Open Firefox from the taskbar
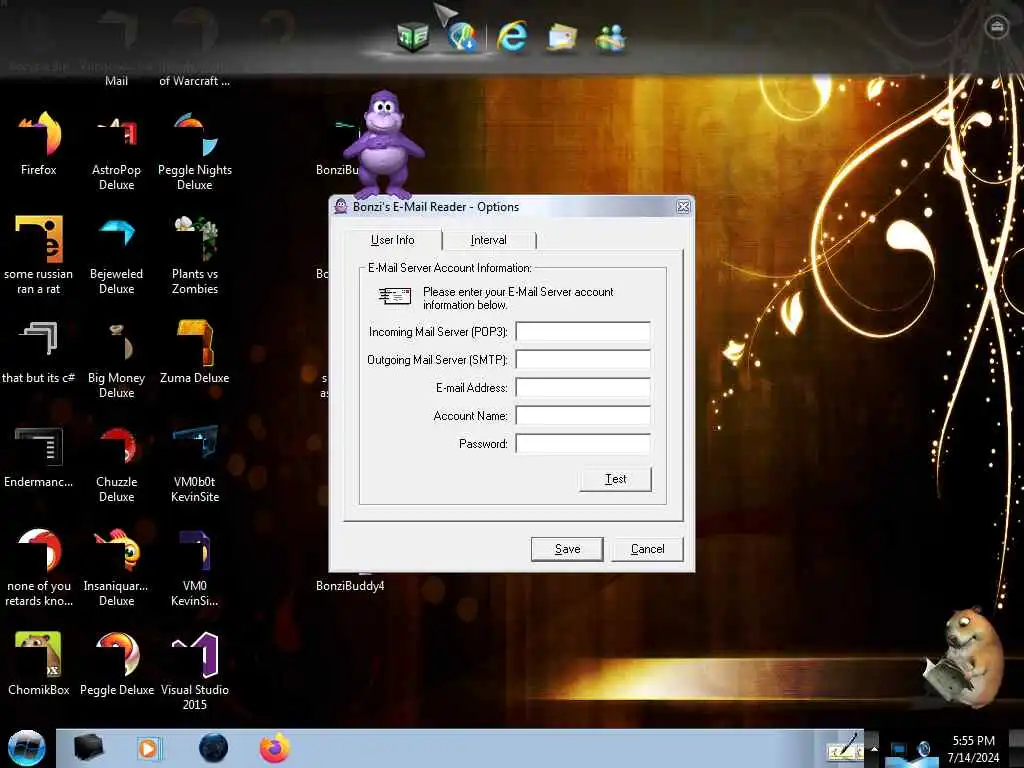 (275, 748)
